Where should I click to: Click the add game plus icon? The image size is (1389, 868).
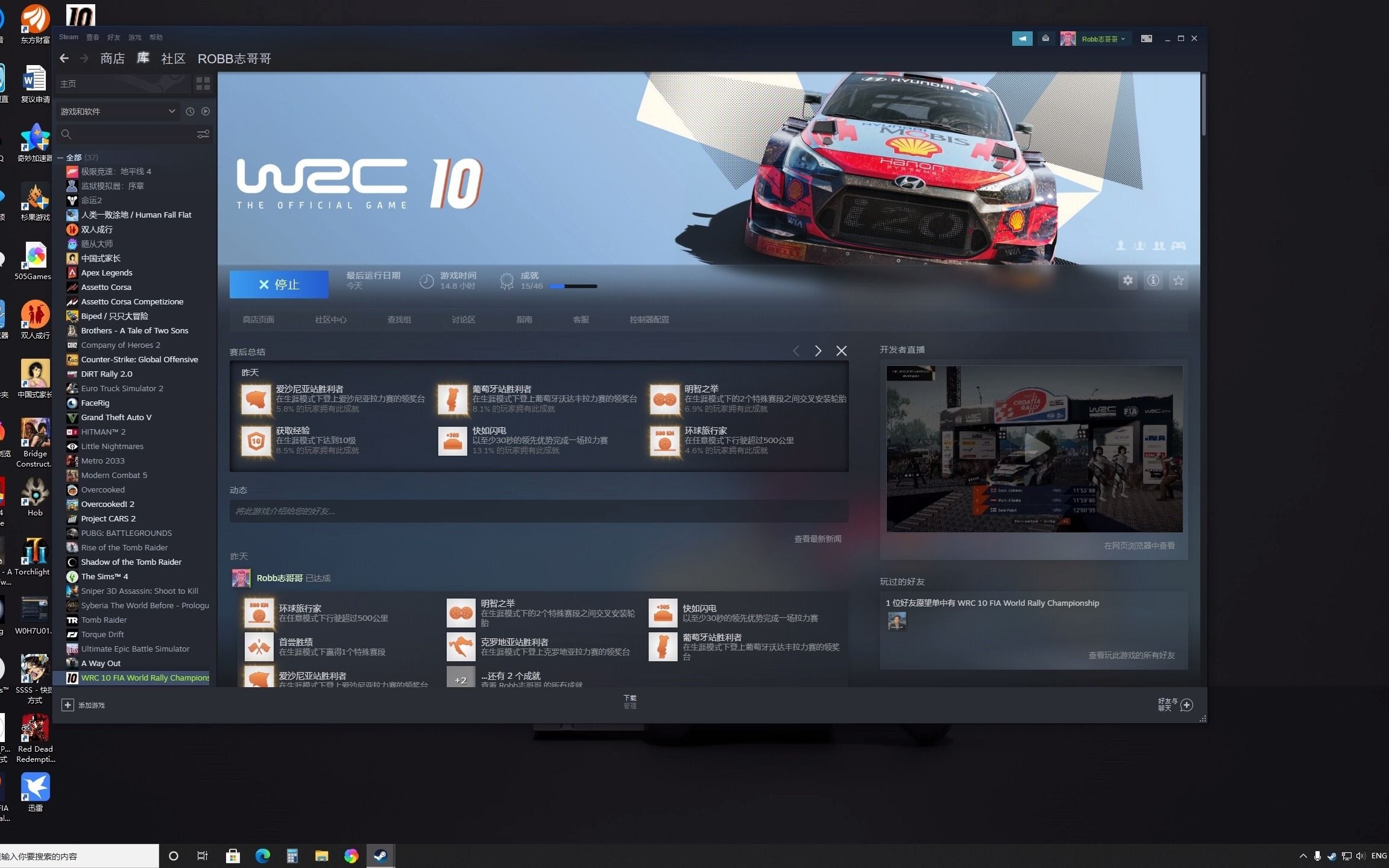(x=68, y=705)
